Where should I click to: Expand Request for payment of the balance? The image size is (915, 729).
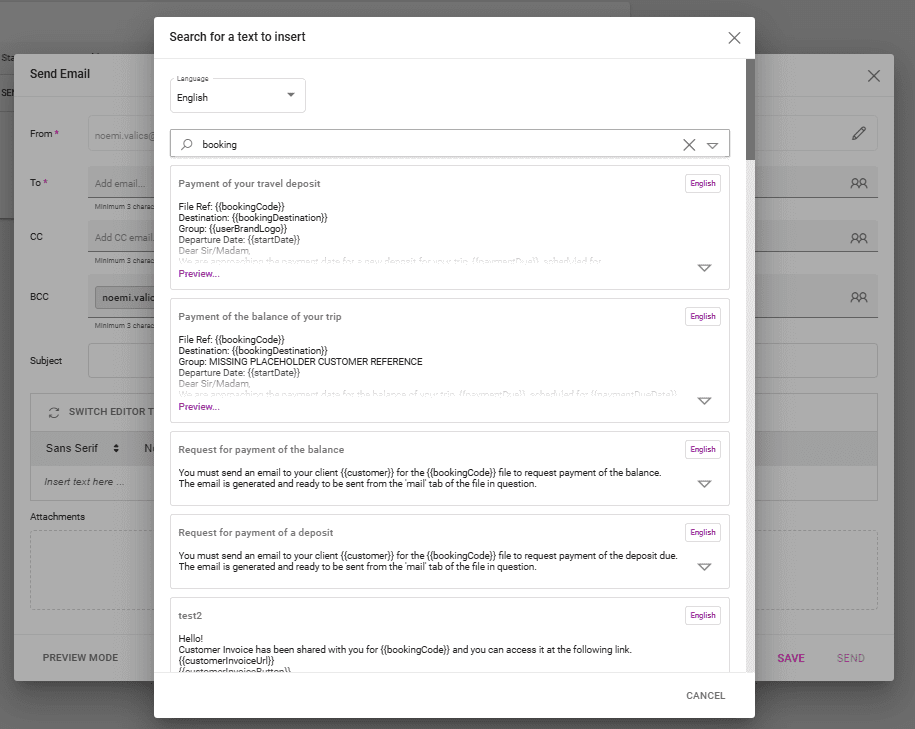[704, 484]
